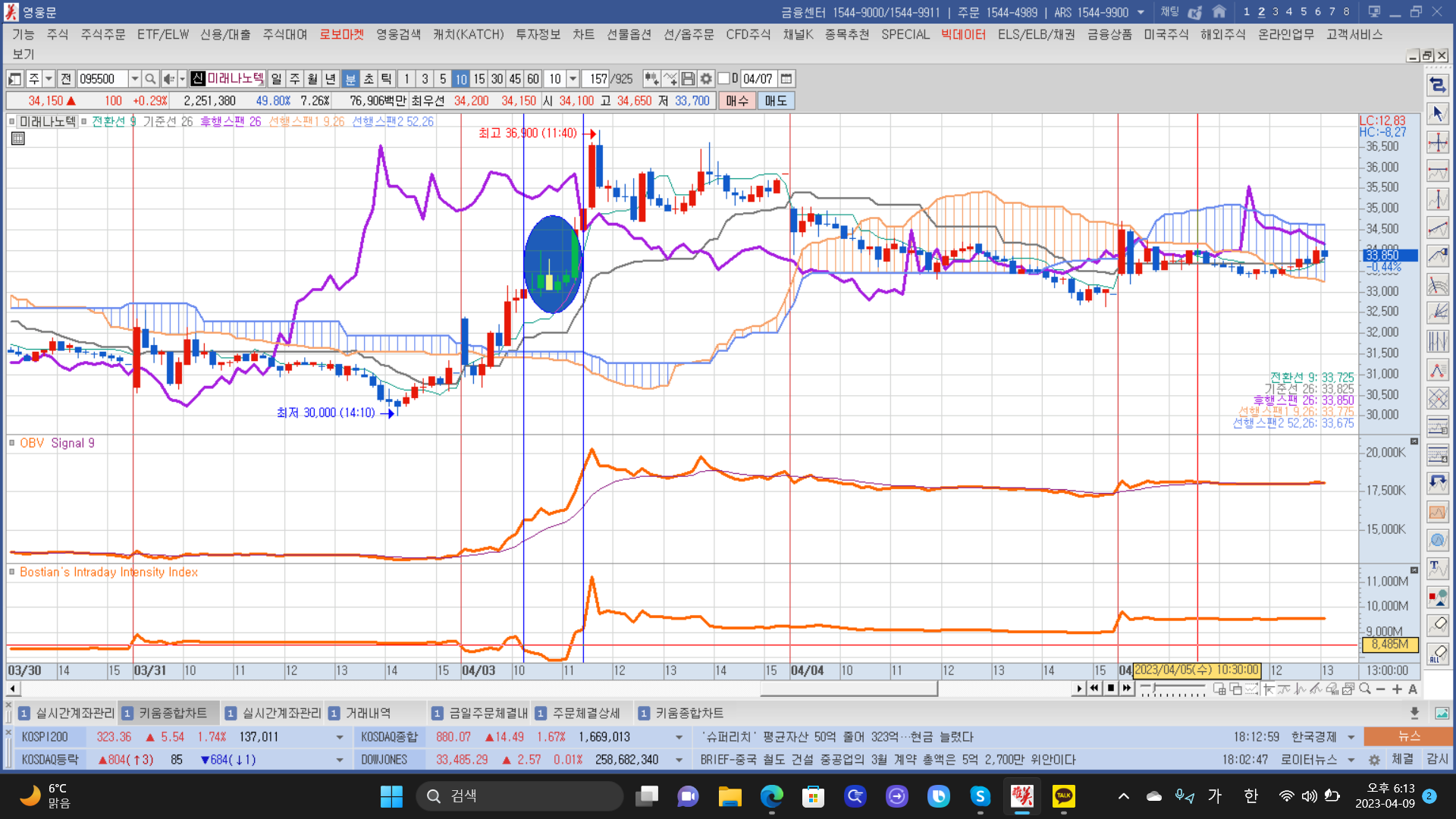
Task: Open the minute interval dropdown beside the 10 field
Action: tap(573, 79)
